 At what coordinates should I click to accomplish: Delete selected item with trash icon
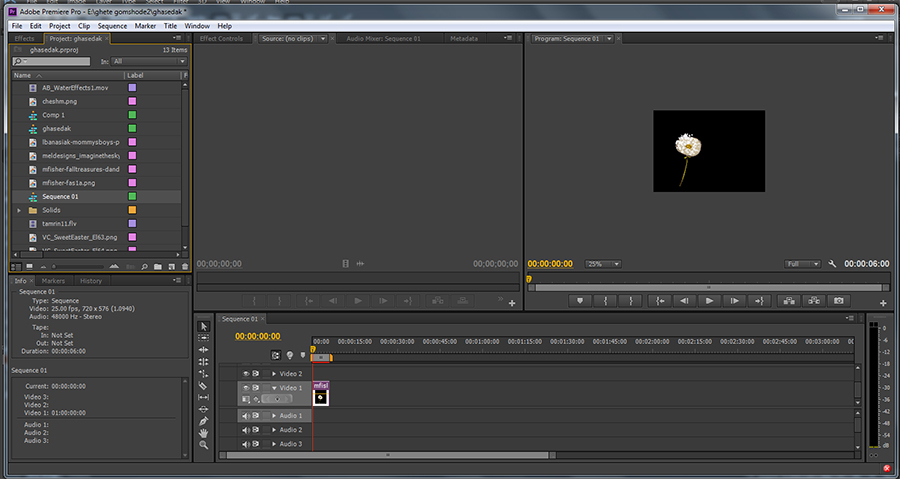tap(184, 267)
